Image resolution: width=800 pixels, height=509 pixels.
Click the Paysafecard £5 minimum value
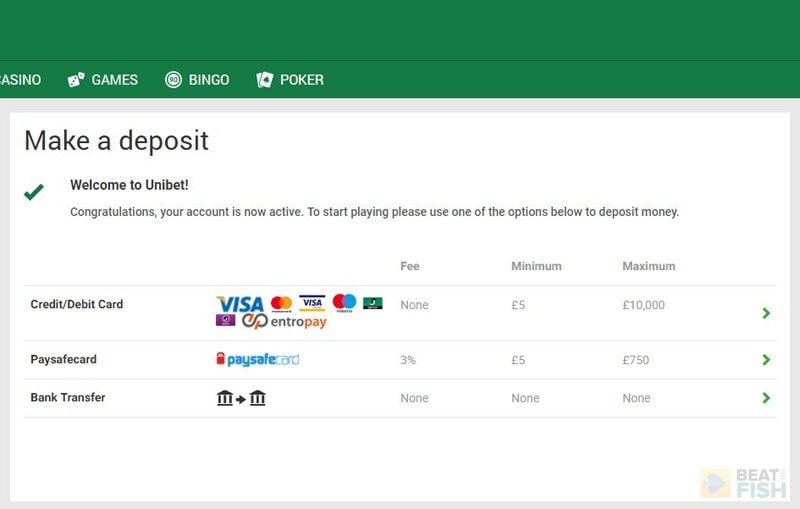(518, 360)
